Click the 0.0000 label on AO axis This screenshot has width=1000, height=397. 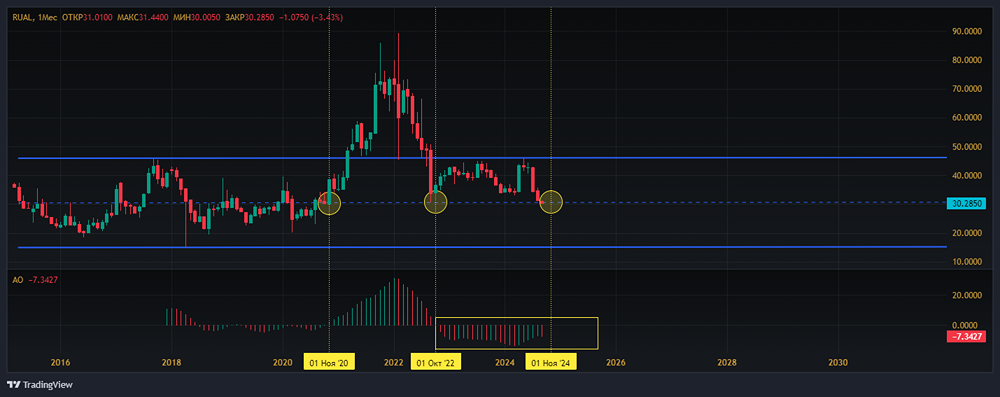click(965, 325)
